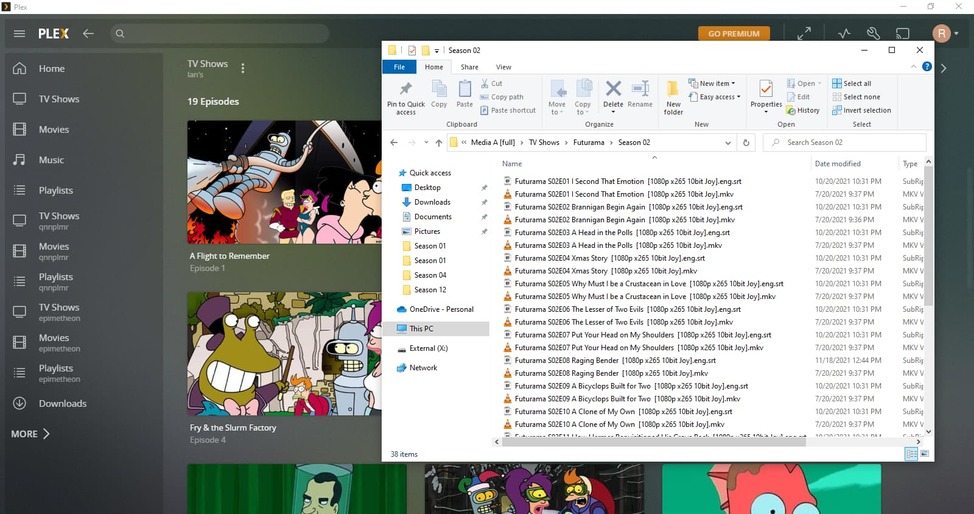This screenshot has height=514, width=974.
Task: Open the address bar history dropdown
Action: [727, 142]
